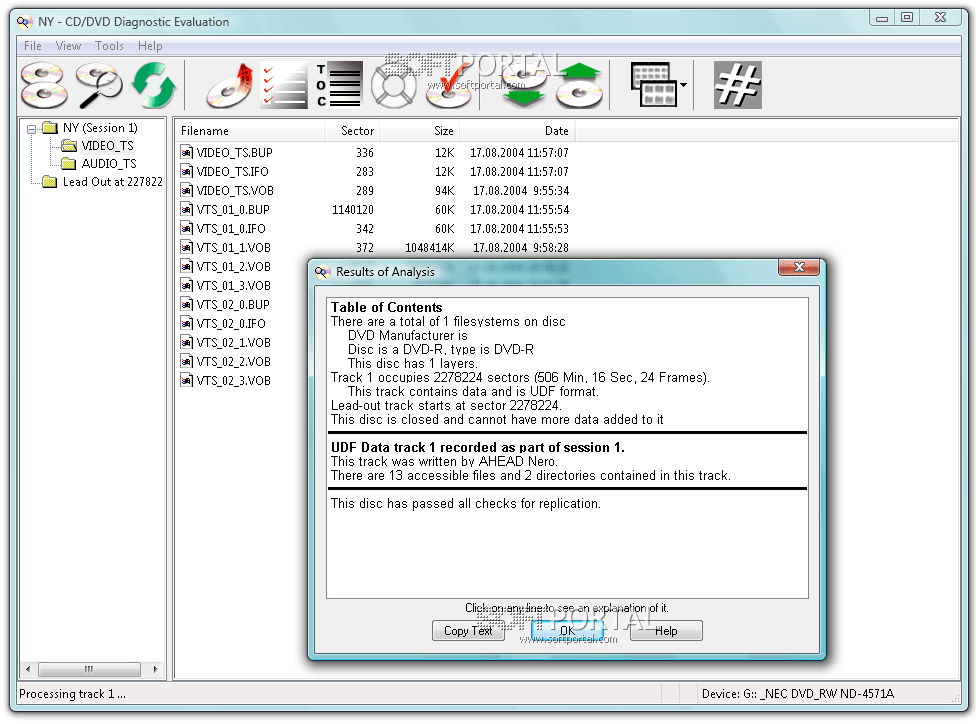This screenshot has width=976, height=724.
Task: Open the File menu
Action: pyautogui.click(x=32, y=45)
